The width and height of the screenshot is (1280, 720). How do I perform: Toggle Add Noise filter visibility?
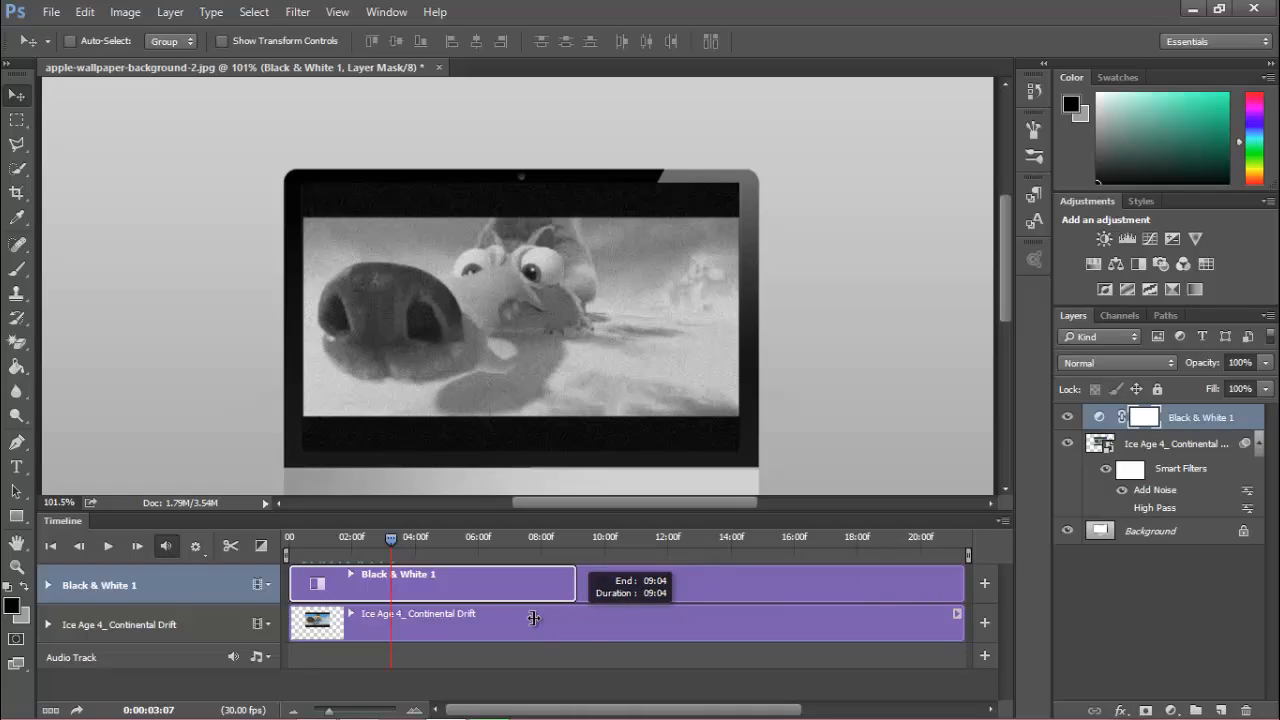point(1122,490)
